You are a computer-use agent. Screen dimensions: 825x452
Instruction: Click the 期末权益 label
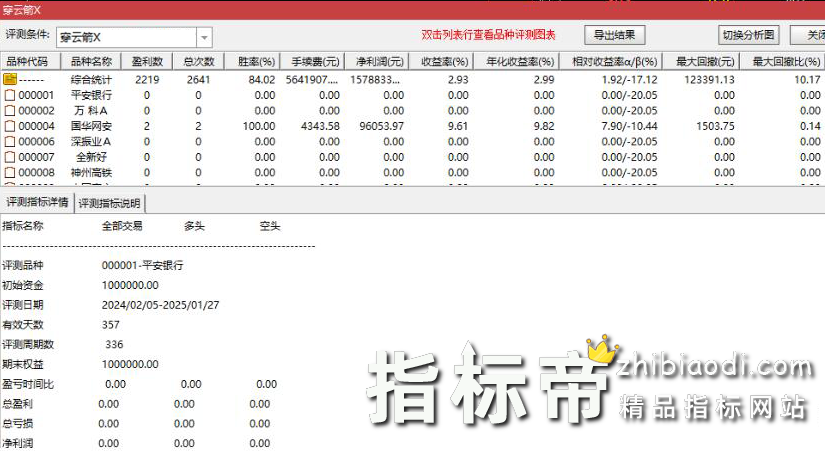(x=23, y=364)
